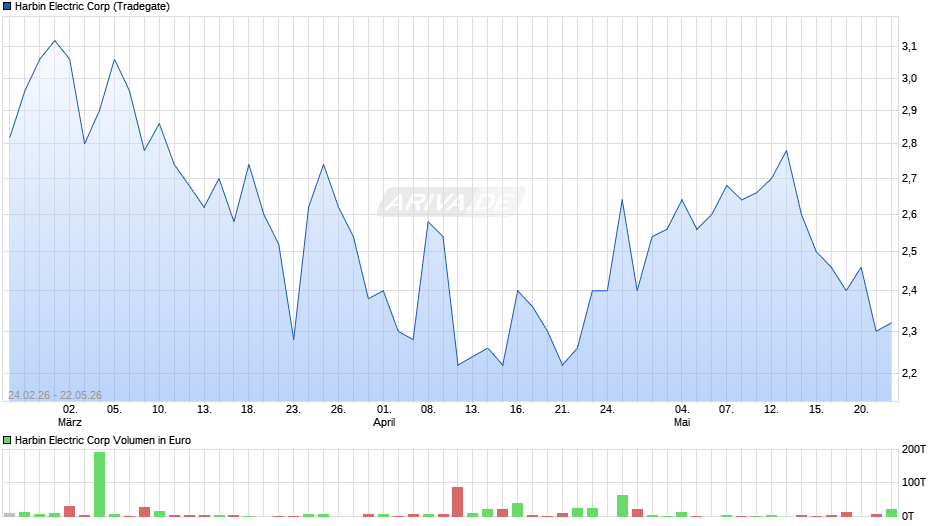The image size is (940, 526).
Task: Click the green Volumen legend square
Action: click(7, 440)
